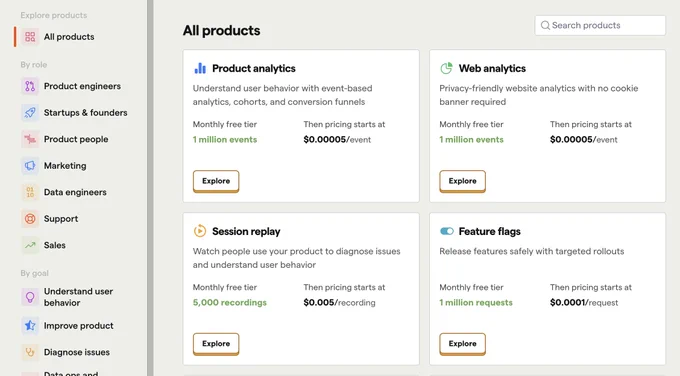Click '1 million events' in Web analytics card
This screenshot has width=680, height=376.
[x=471, y=140]
